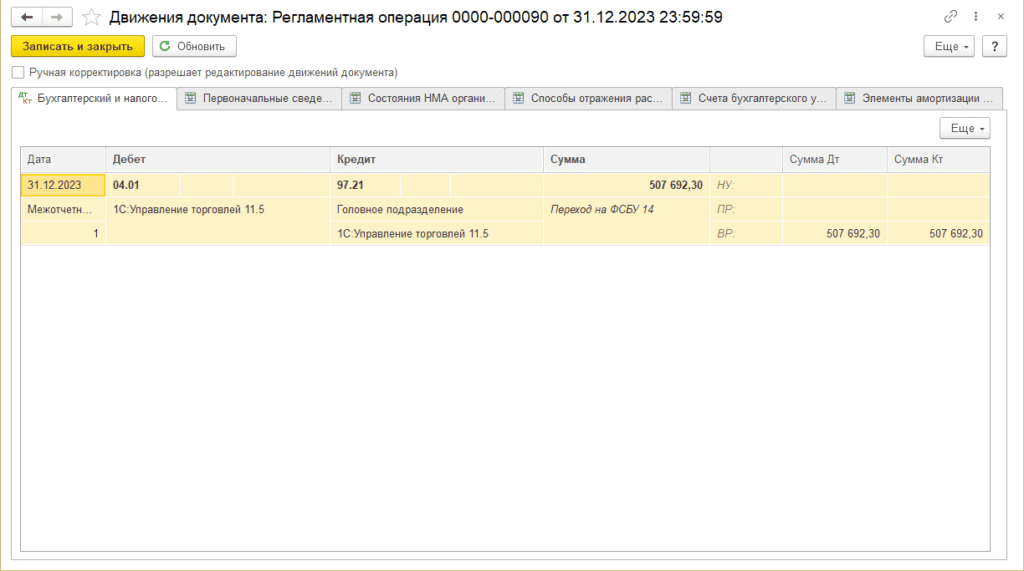Image resolution: width=1024 pixels, height=571 pixels.
Task: Click the forward navigation arrow
Action: click(58, 17)
